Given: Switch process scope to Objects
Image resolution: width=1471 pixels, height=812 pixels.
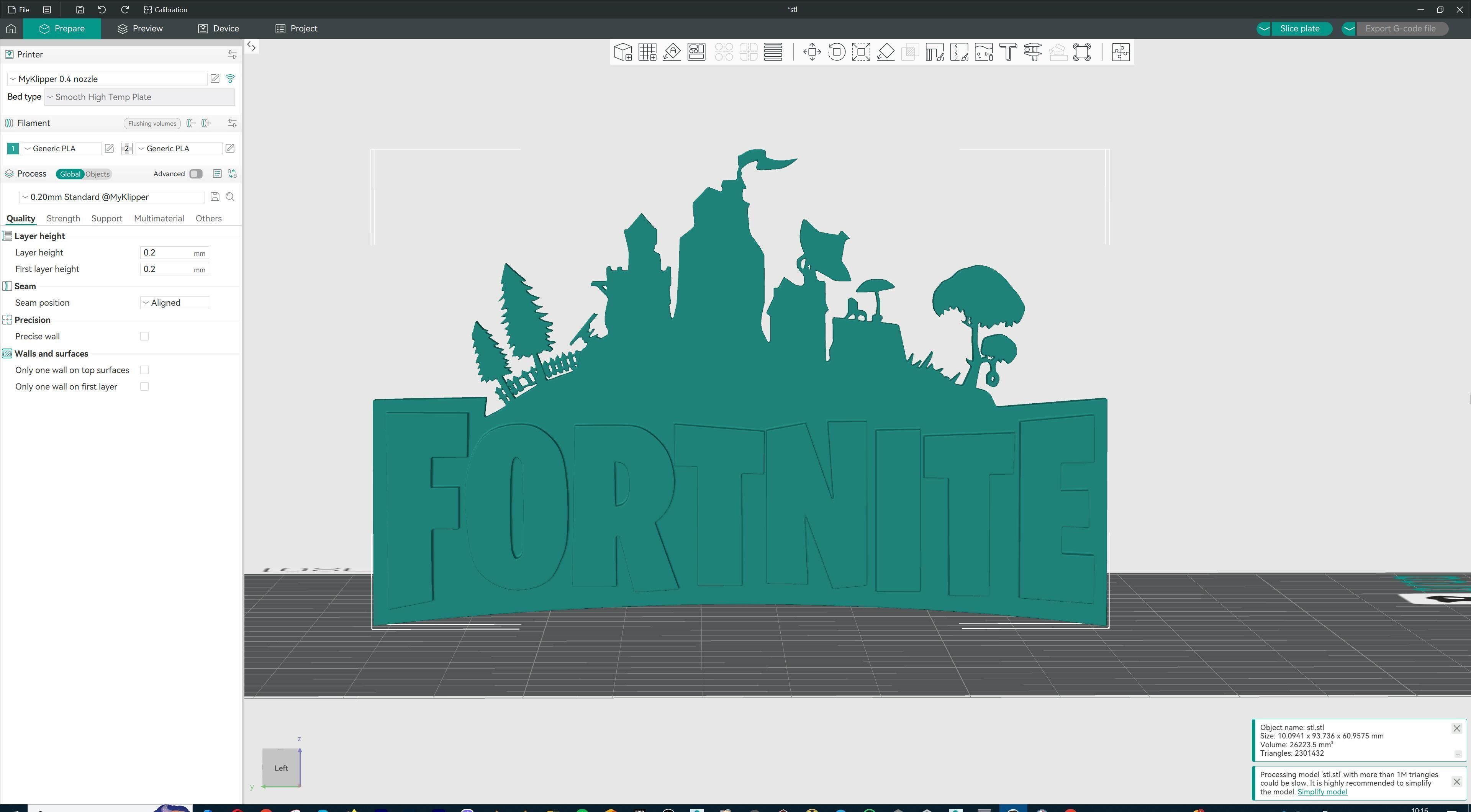Looking at the screenshot, I should (98, 174).
